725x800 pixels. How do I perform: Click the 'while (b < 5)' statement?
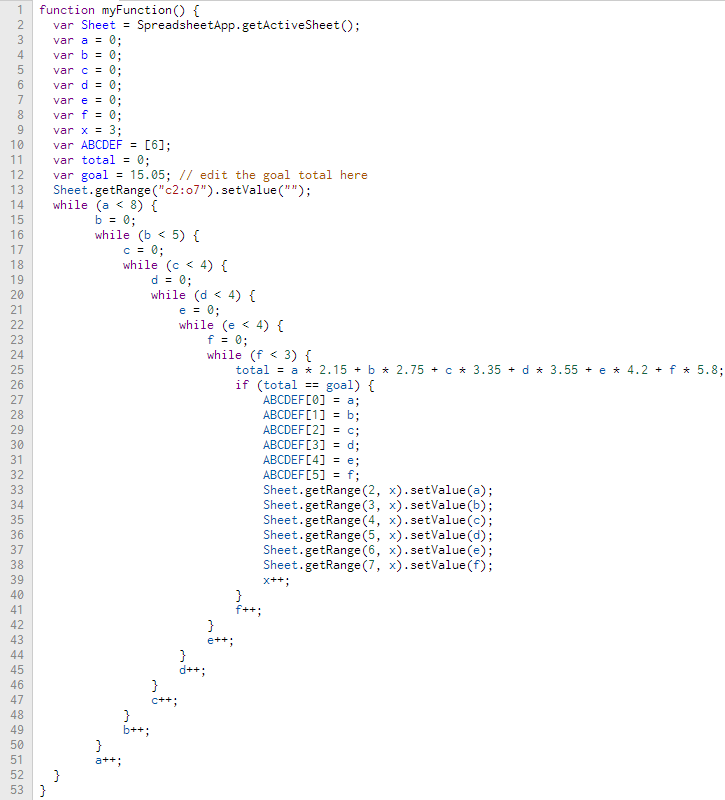(140, 235)
